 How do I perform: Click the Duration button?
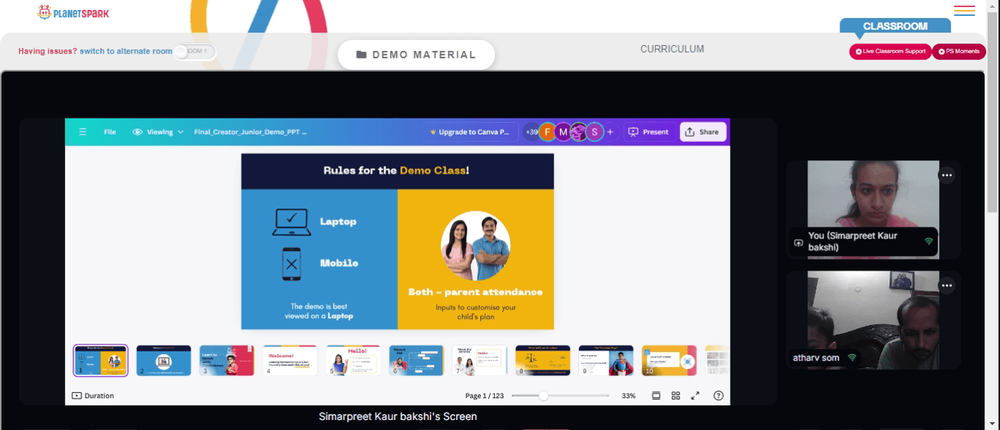93,396
